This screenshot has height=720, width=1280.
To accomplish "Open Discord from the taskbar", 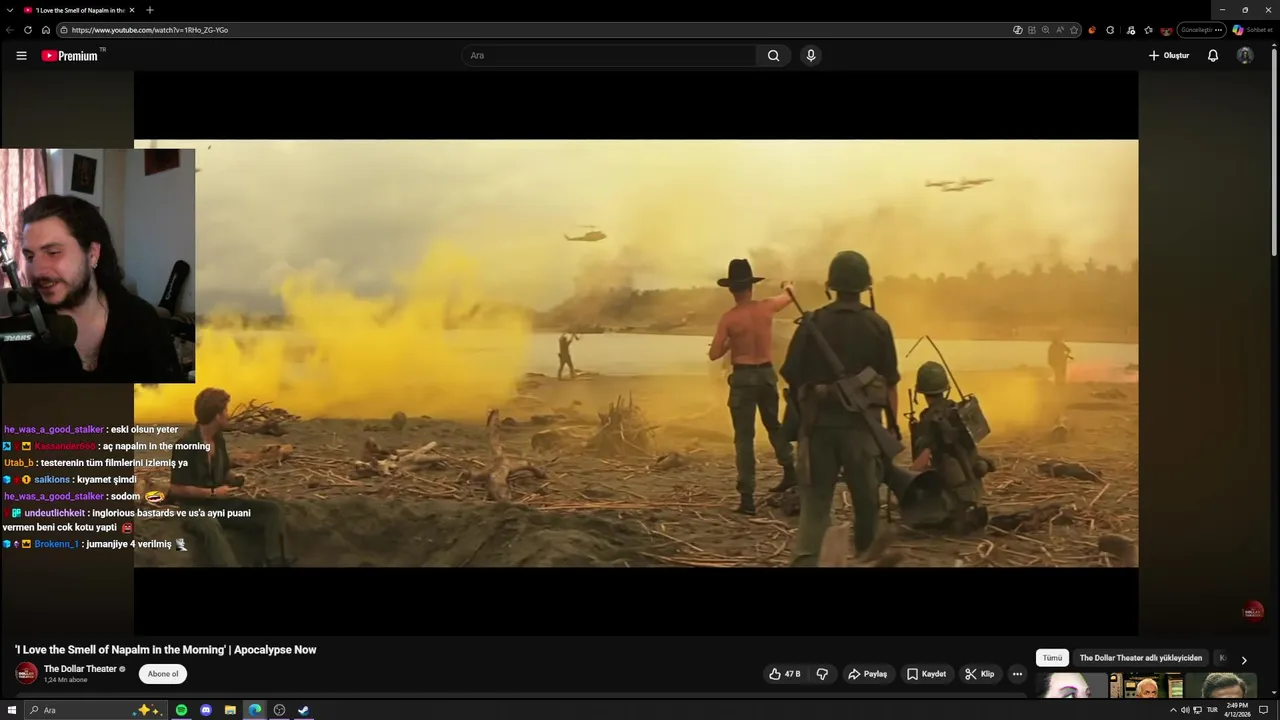I will coord(206,710).
